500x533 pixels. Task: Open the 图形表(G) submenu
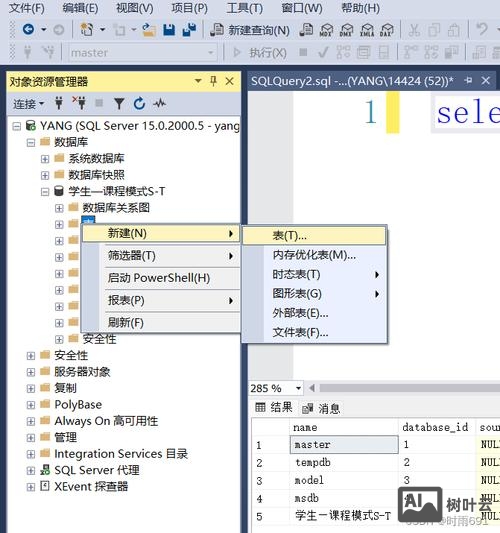pyautogui.click(x=314, y=294)
